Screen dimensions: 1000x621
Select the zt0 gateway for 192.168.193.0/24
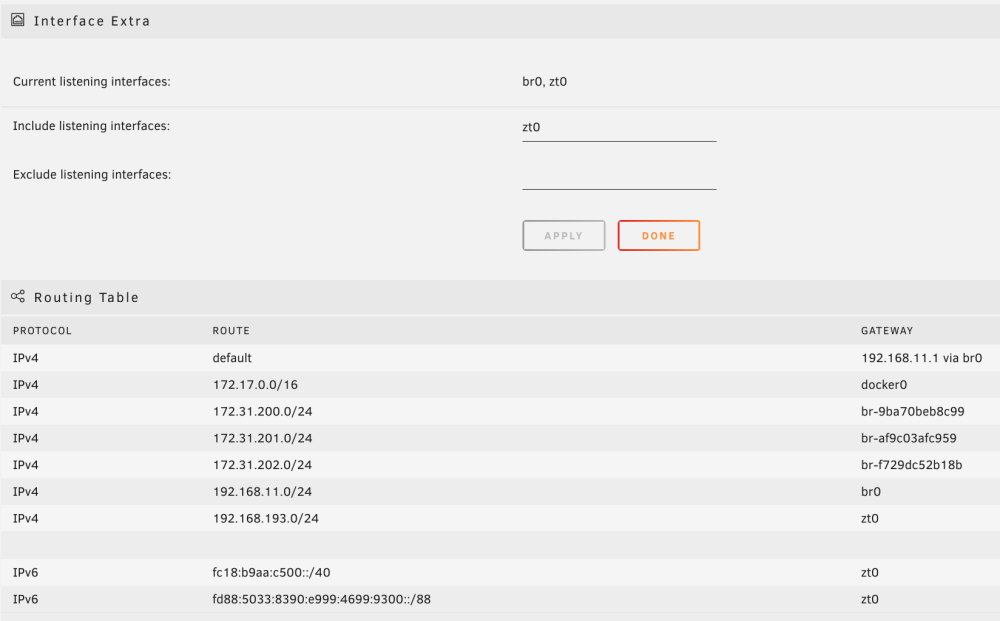point(869,518)
